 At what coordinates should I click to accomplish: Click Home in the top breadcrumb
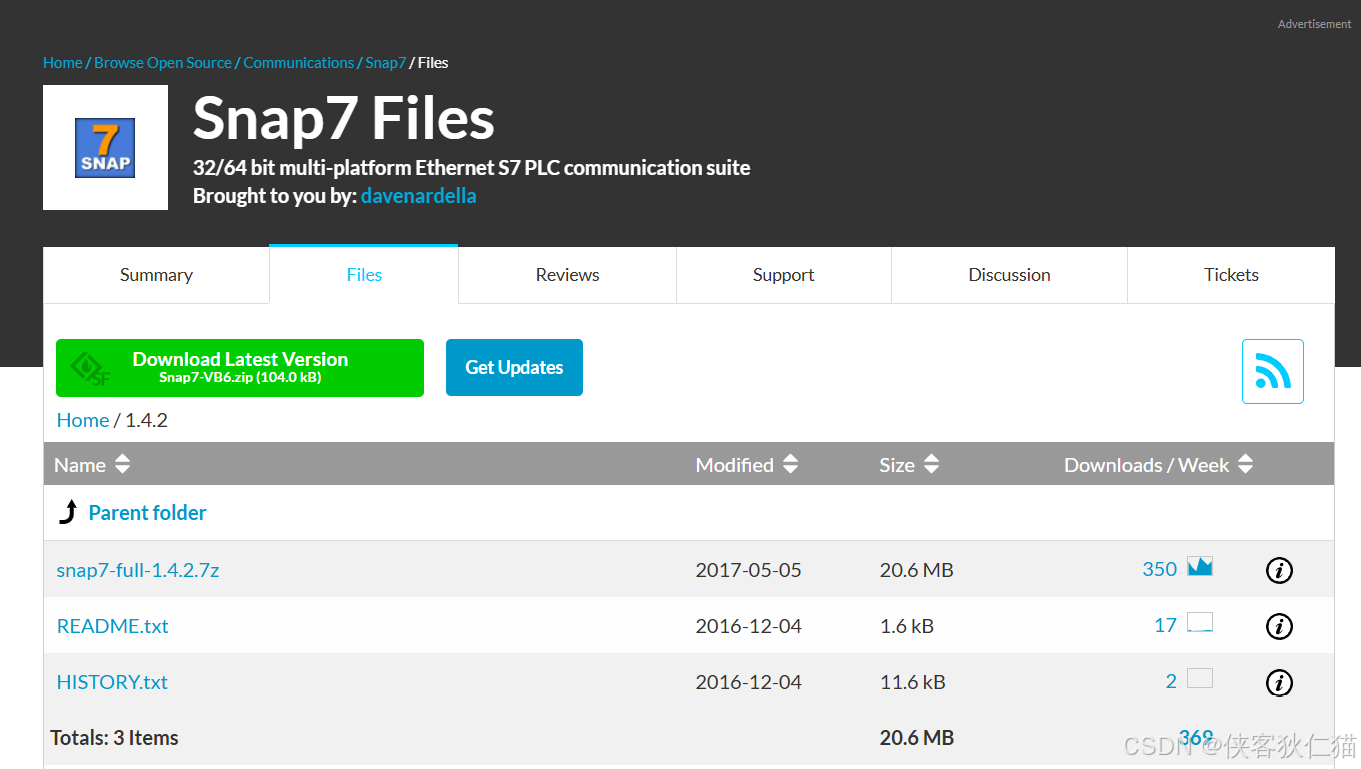pyautogui.click(x=62, y=62)
